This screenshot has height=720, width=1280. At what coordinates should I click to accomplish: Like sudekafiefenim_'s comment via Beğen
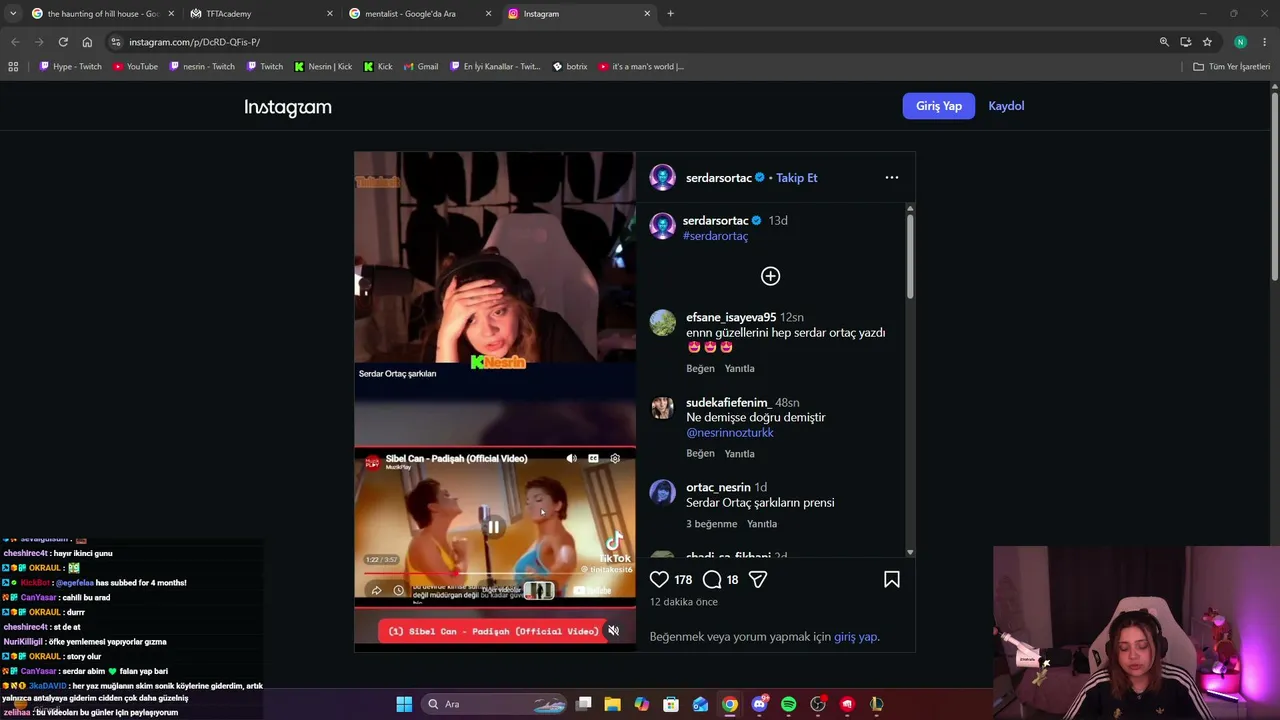700,454
